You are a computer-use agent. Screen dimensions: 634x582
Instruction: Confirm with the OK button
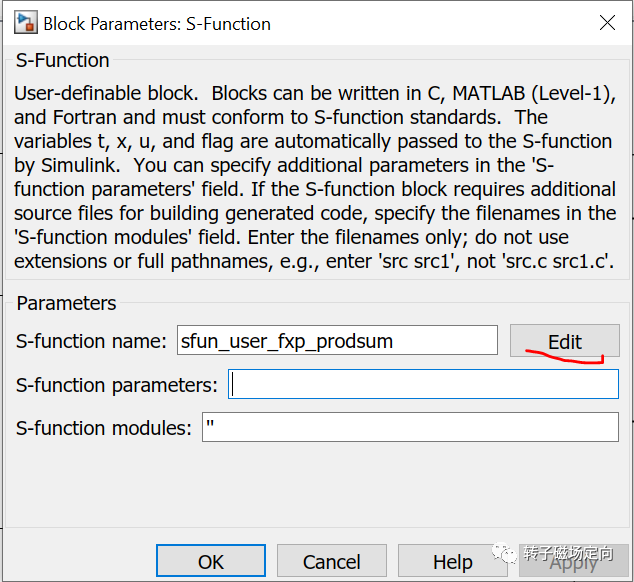[x=211, y=562]
